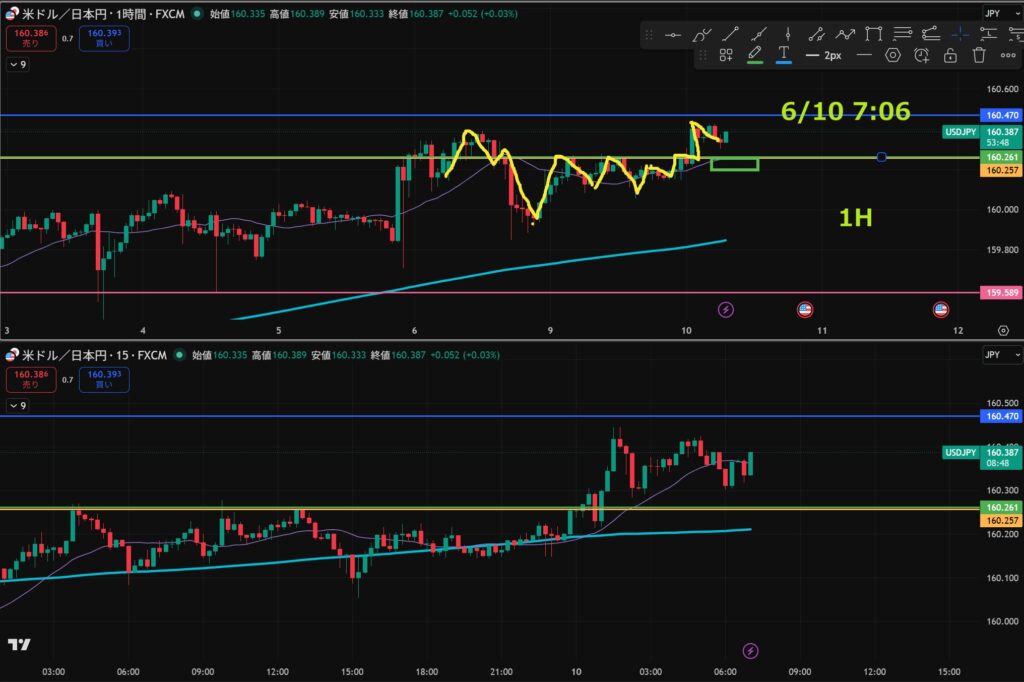Viewport: 1024px width, 682px height.
Task: Click the orange 160.257 price label on 1H chart
Action: (1002, 170)
